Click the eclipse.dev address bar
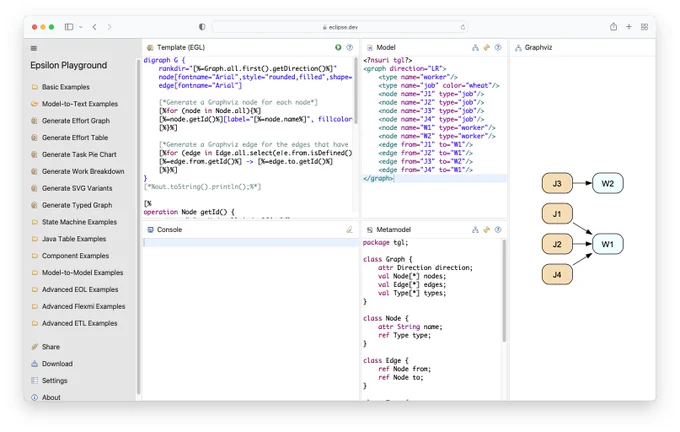Image resolution: width=680 pixels, height=432 pixels. point(340,27)
